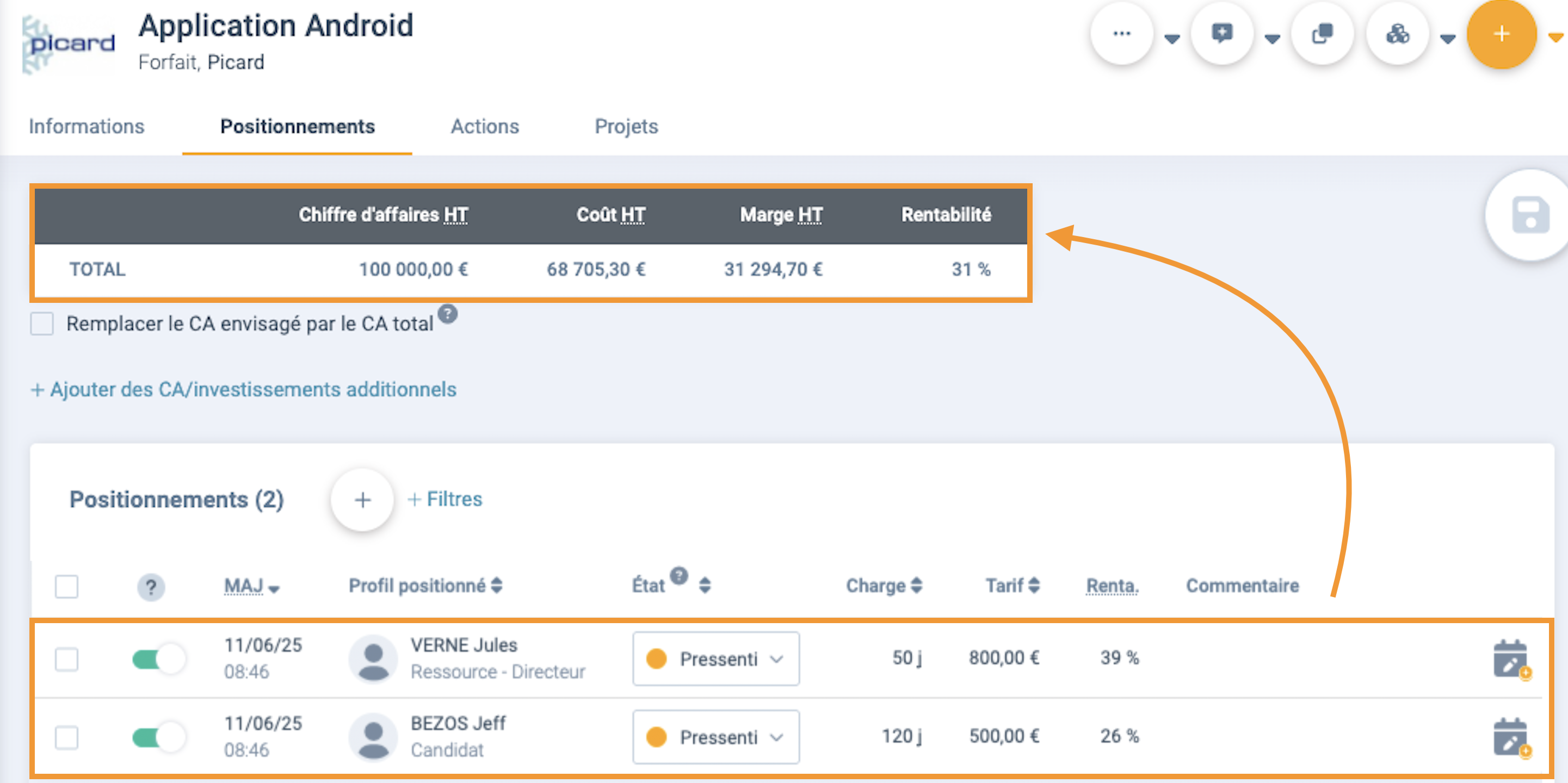Click the 120 j charge for BEZOS Jeff
The image size is (1568, 783).
[x=902, y=736]
